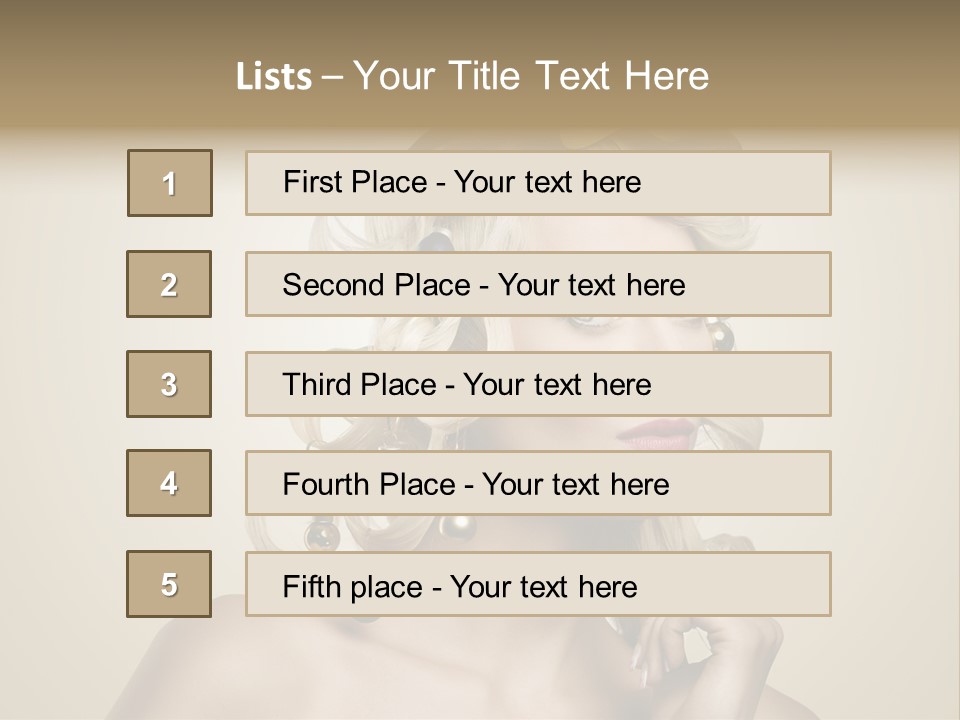Select the Fourth Place text box
960x720 pixels.
coord(538,484)
